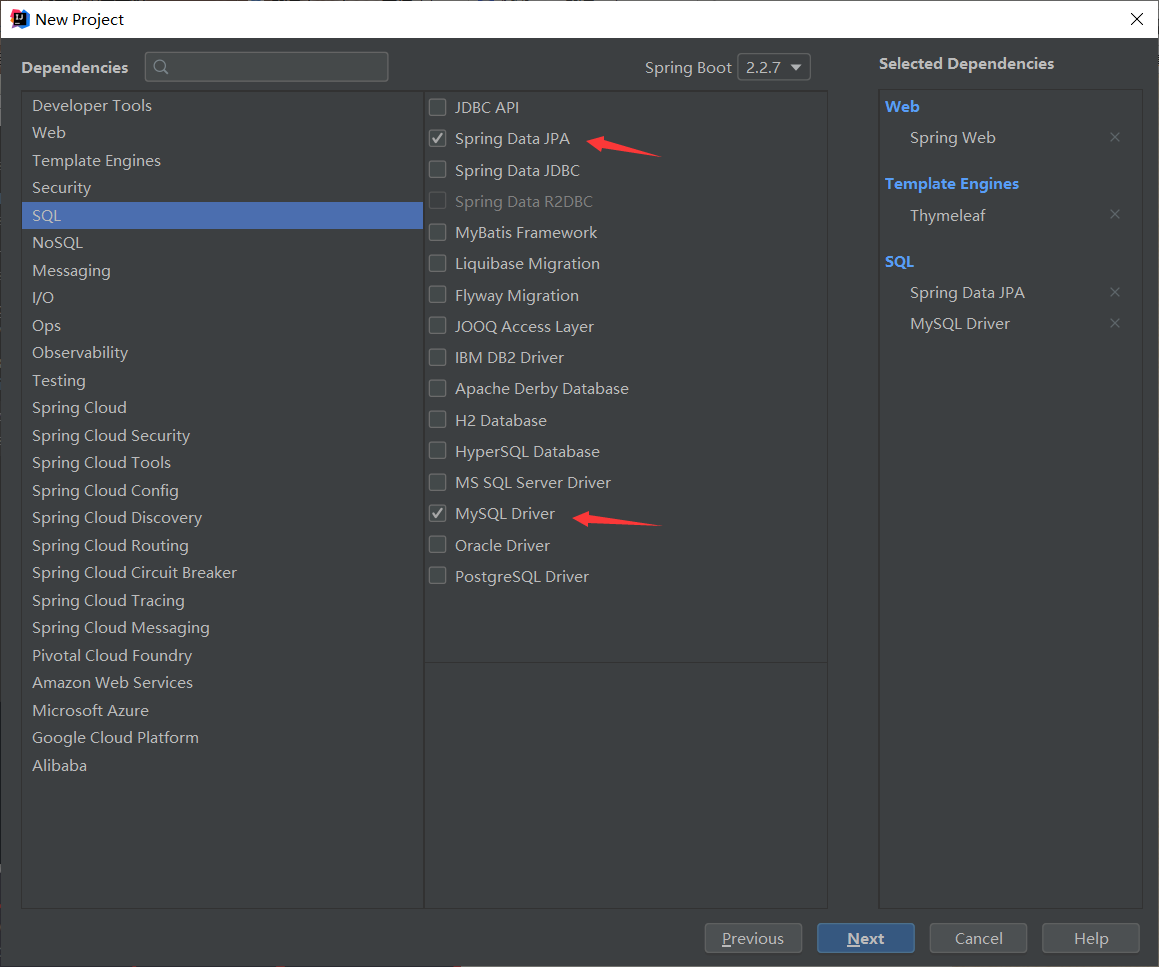
Task: Check Liquibase Migration
Action: tap(438, 263)
